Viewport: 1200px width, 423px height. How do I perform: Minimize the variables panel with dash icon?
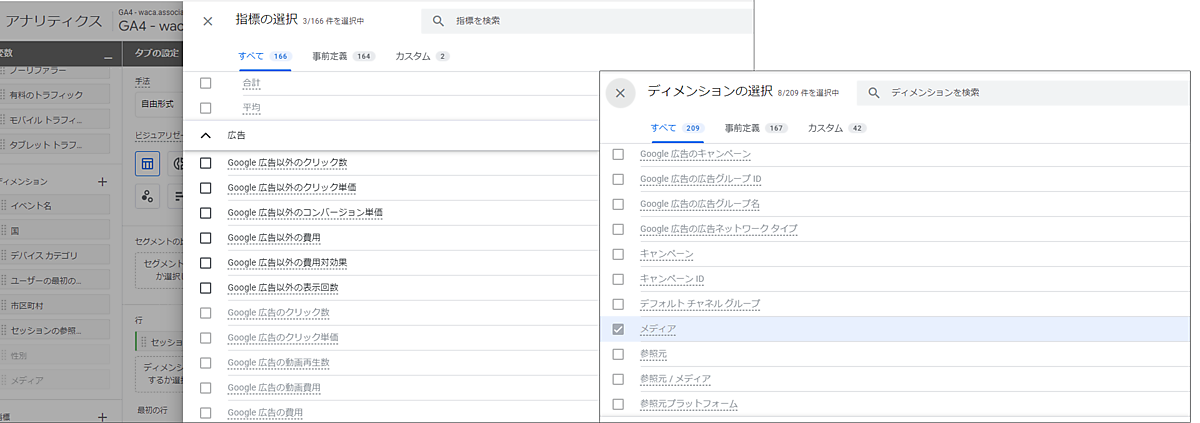point(108,57)
